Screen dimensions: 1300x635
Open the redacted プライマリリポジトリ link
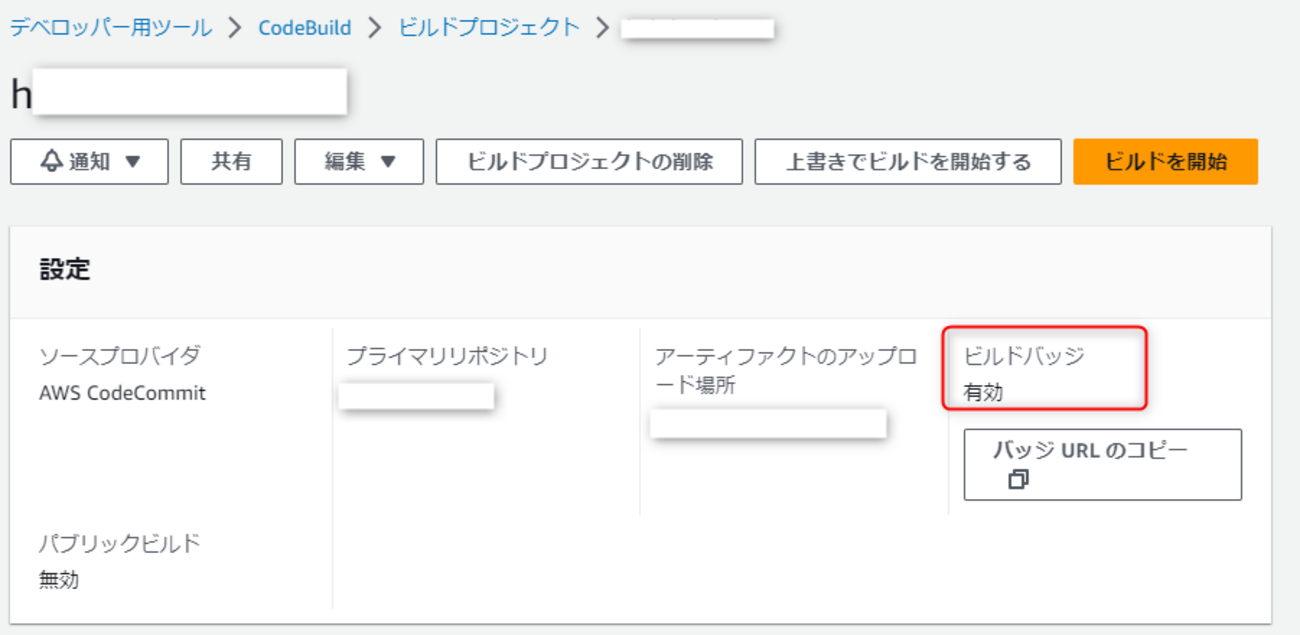point(416,396)
